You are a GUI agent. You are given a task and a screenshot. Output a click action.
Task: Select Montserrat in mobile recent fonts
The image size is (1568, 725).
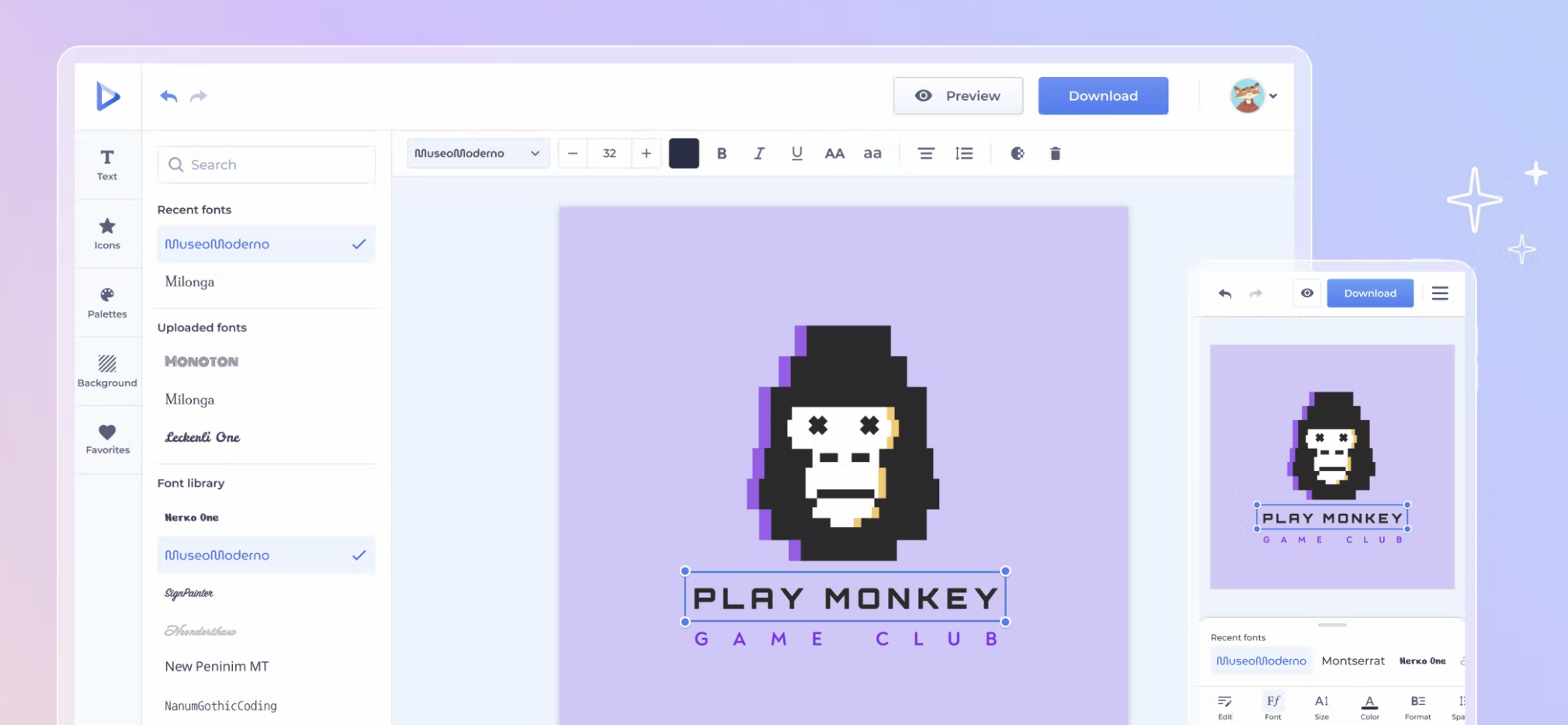coord(1353,661)
